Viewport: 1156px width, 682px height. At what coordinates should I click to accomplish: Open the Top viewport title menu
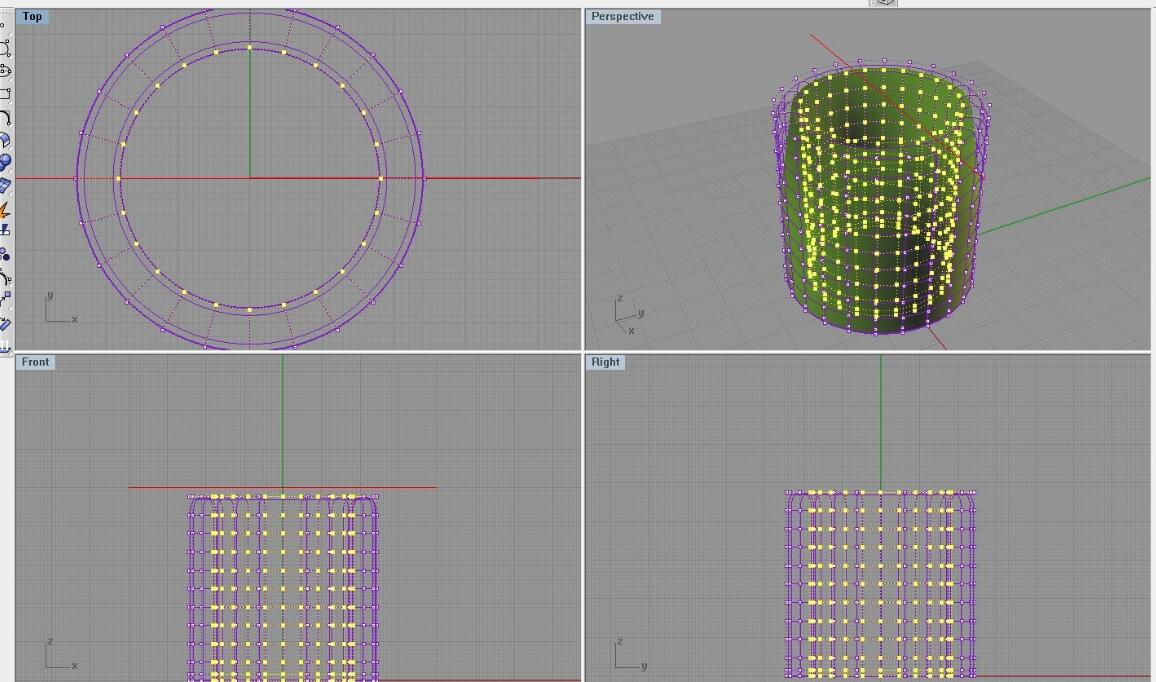click(32, 16)
